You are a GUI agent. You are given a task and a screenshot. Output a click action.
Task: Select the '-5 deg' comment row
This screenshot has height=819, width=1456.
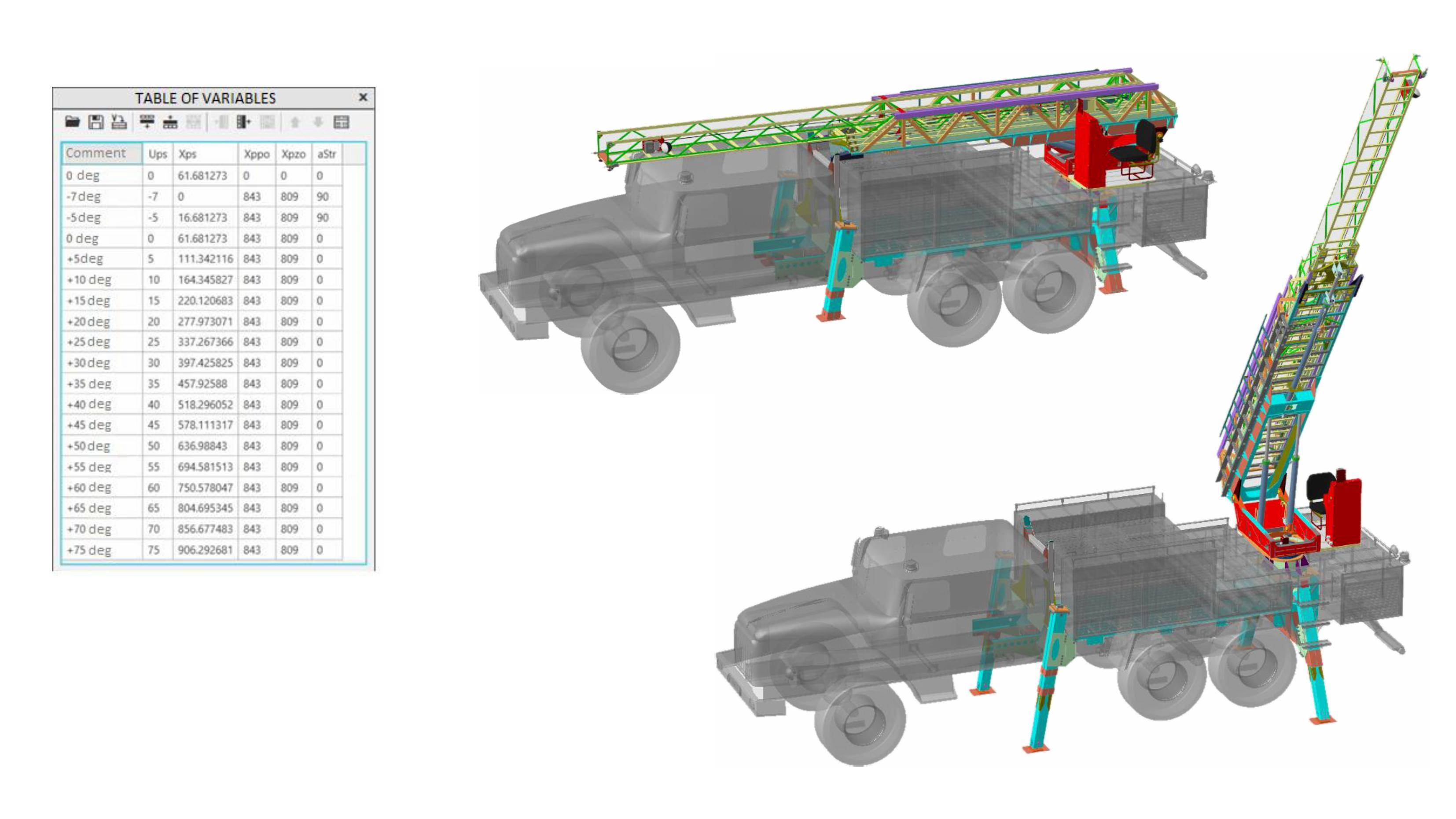pos(102,217)
